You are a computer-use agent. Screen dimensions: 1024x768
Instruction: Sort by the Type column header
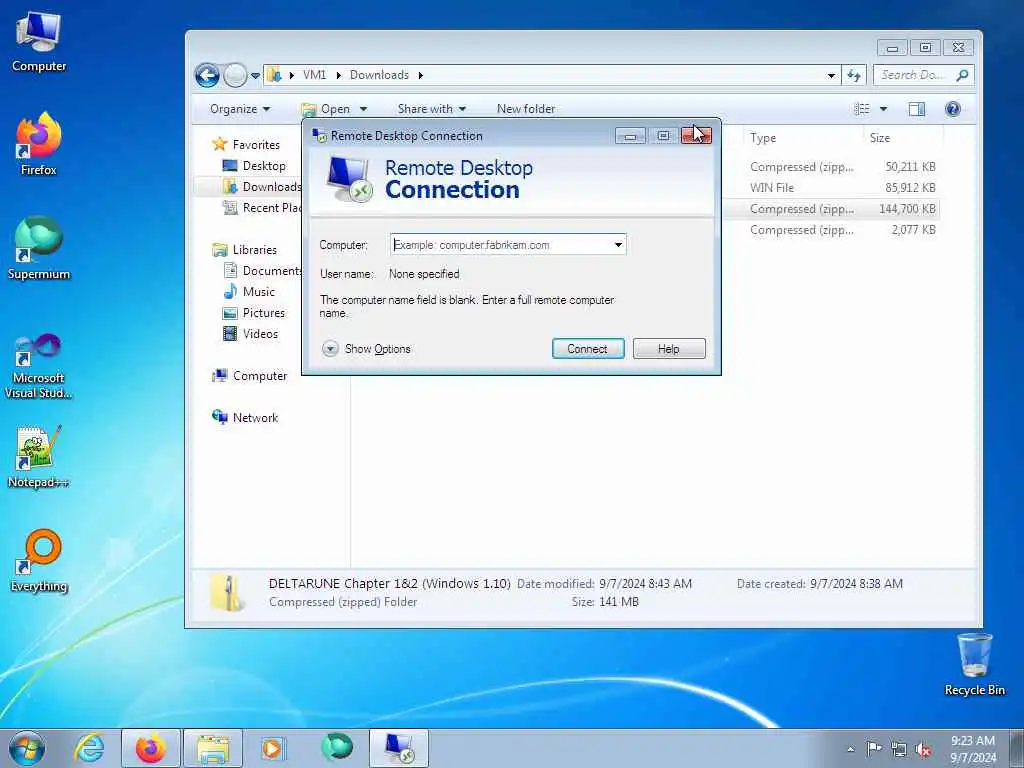point(803,138)
